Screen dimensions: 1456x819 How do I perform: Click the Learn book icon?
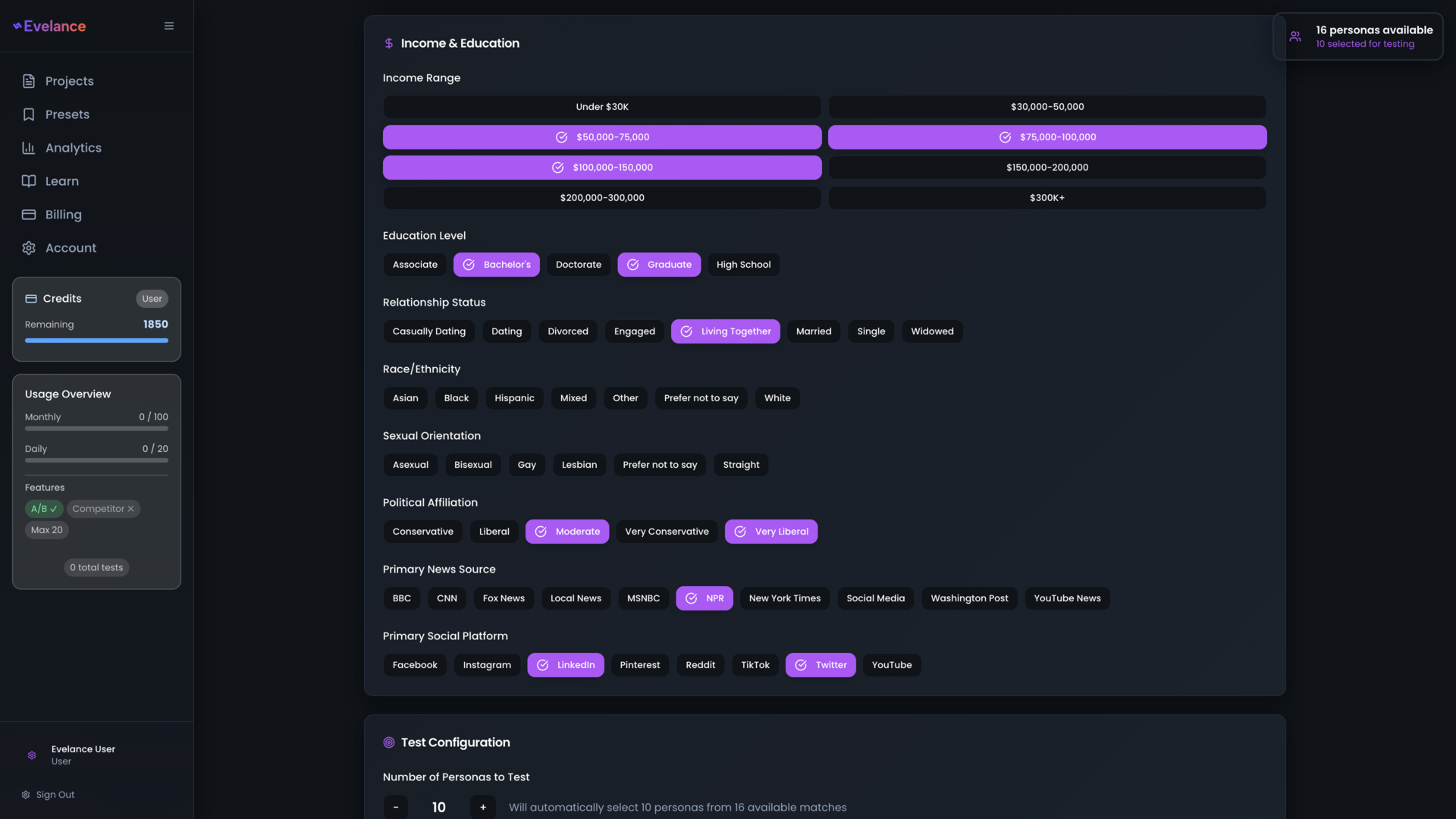(29, 181)
